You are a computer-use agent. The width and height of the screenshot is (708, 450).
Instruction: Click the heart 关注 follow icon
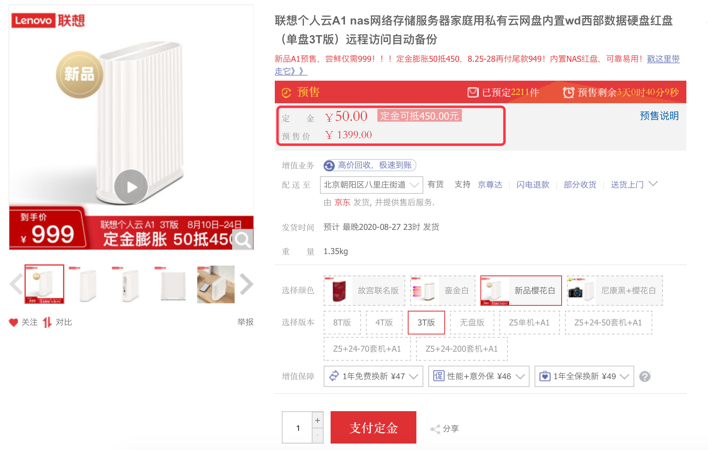click(x=14, y=322)
